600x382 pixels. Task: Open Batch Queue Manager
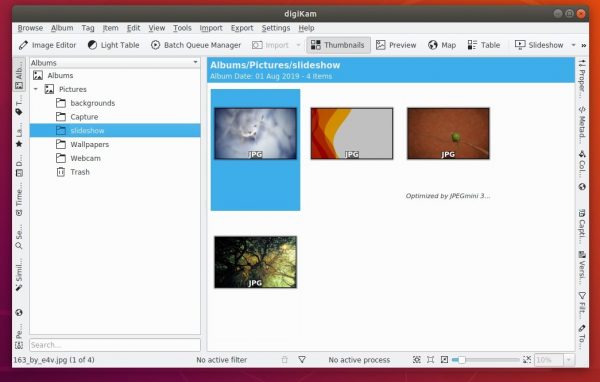coord(196,45)
